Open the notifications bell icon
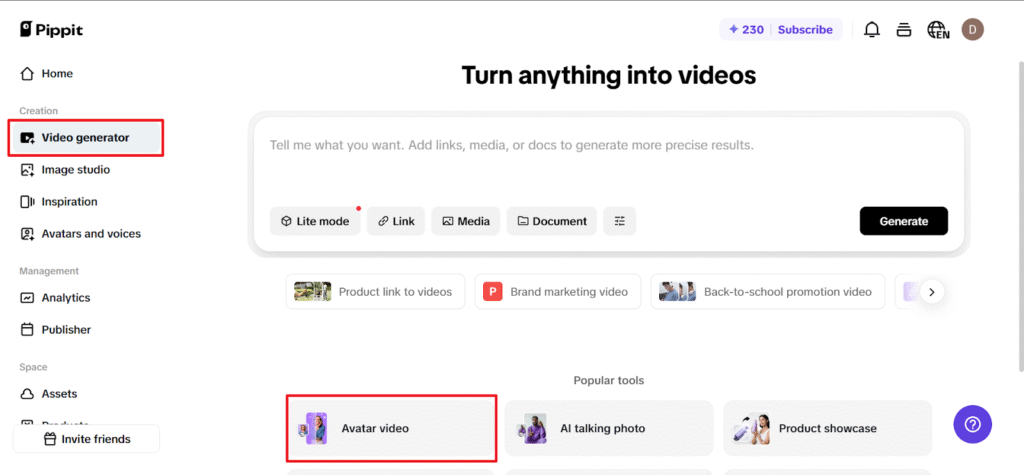Image resolution: width=1024 pixels, height=475 pixels. pyautogui.click(x=872, y=30)
